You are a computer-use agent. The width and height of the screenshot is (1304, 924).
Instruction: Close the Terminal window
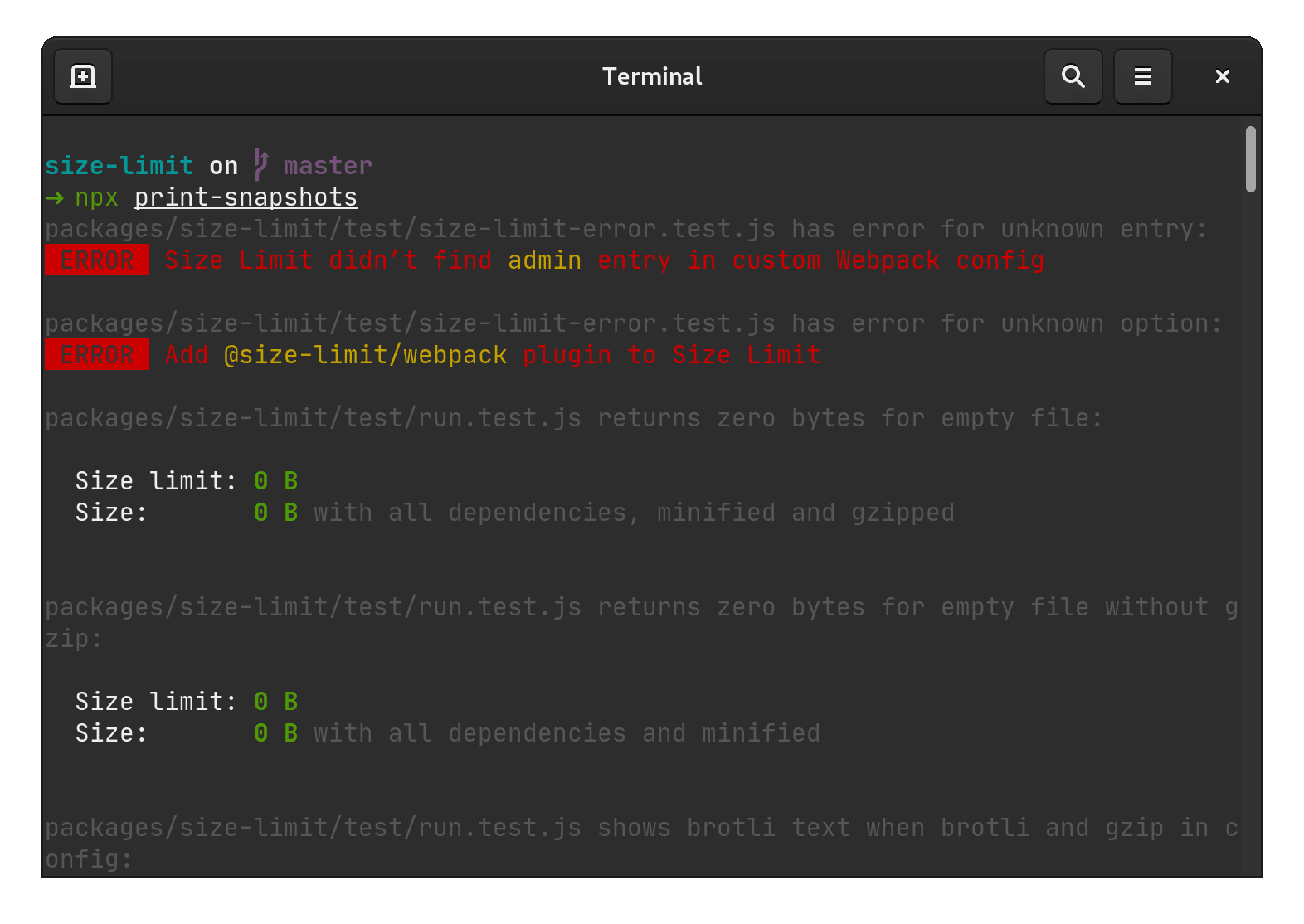tap(1223, 76)
